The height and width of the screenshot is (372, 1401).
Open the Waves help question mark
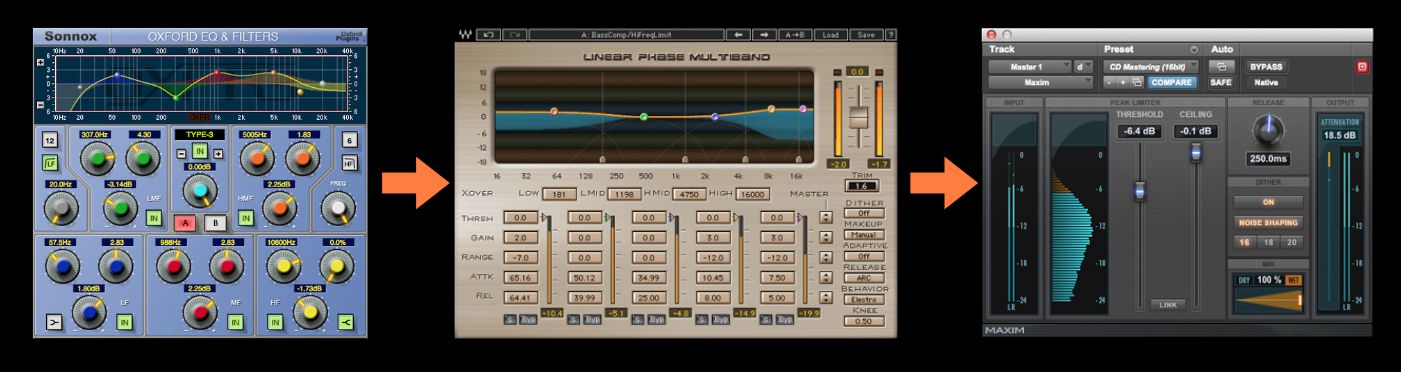click(890, 34)
